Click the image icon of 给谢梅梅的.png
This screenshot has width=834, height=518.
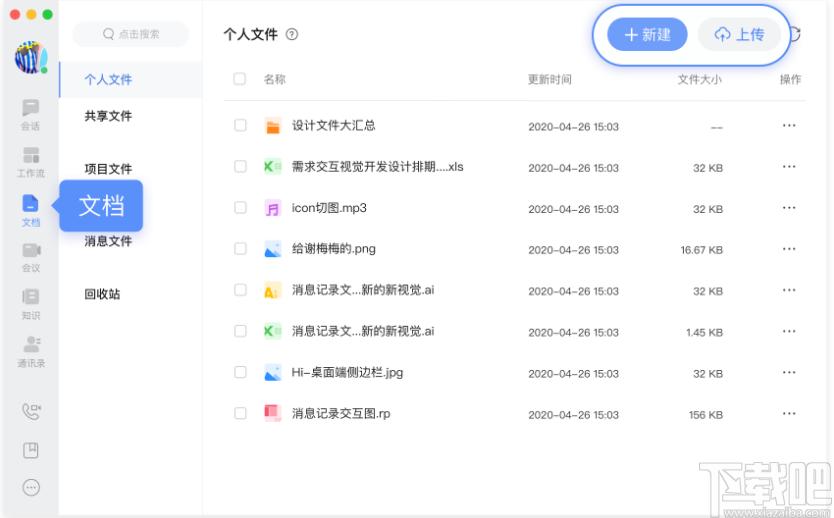click(272, 249)
